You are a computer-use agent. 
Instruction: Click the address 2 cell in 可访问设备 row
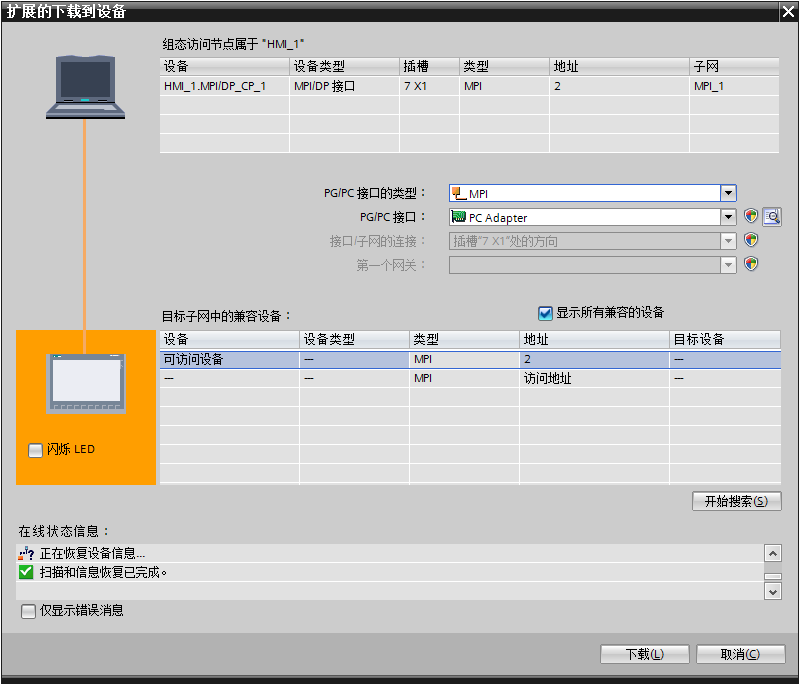[594, 360]
